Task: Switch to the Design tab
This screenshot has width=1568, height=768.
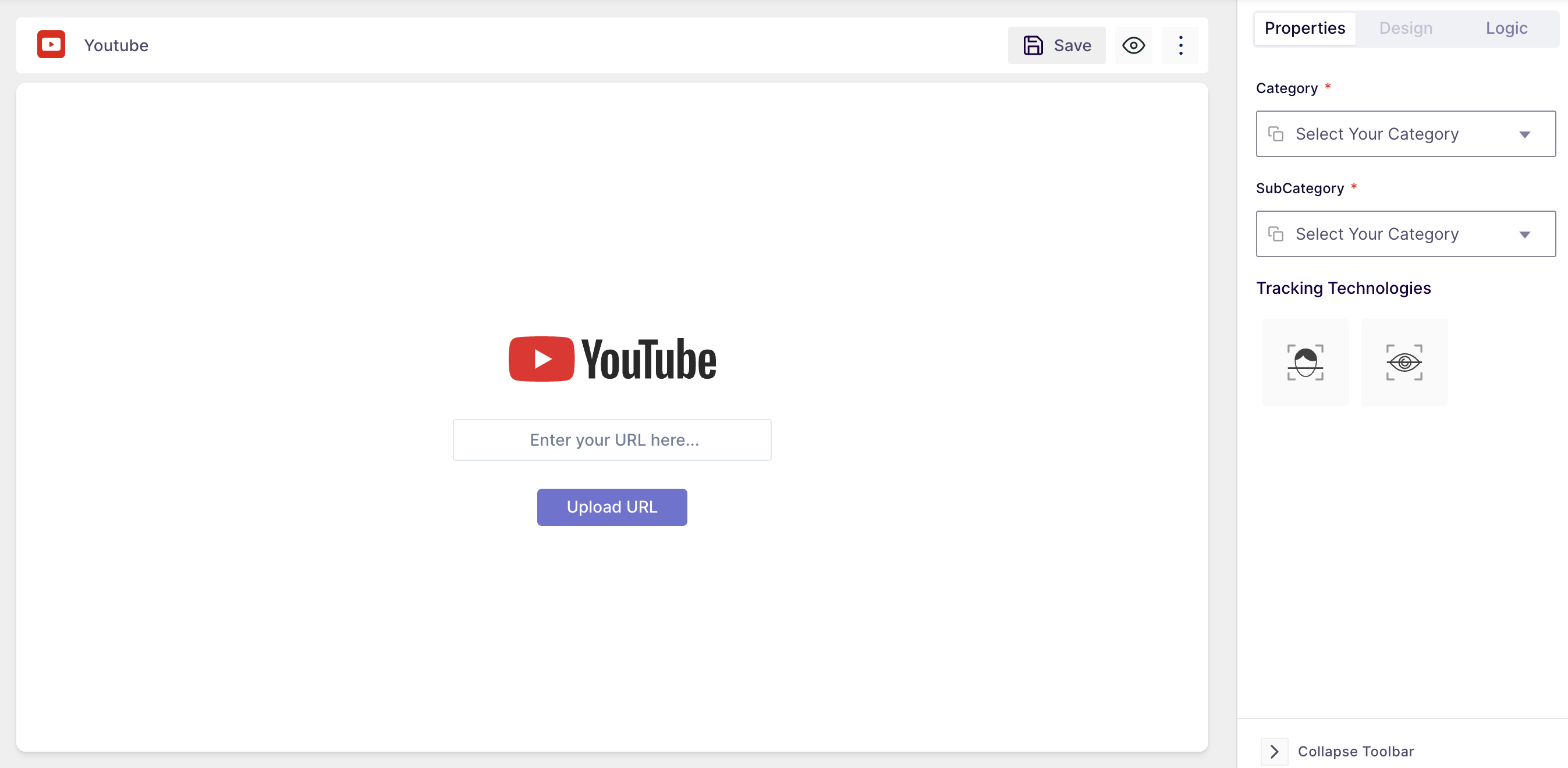Action: [1406, 29]
